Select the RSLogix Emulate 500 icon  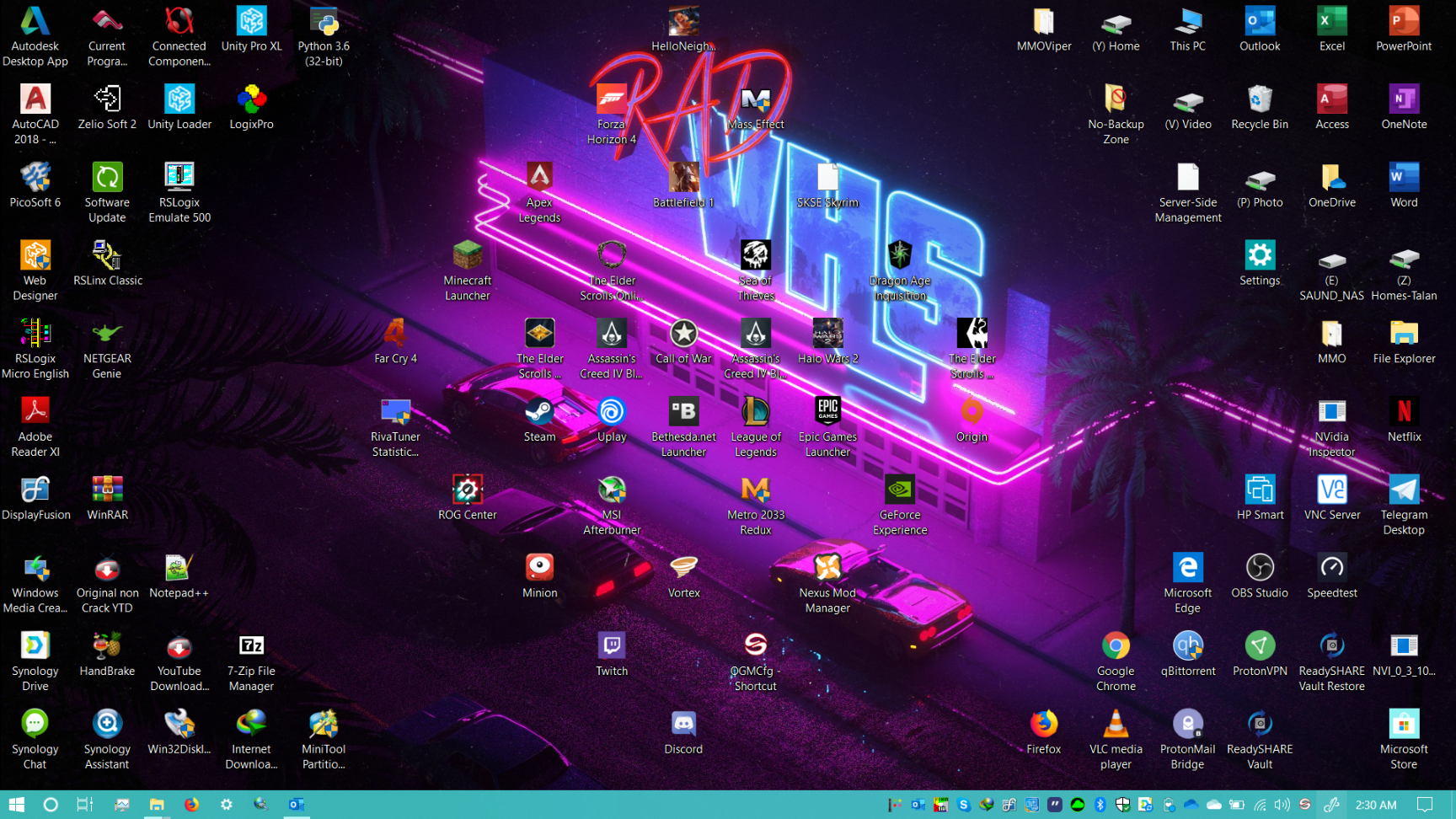click(x=179, y=193)
